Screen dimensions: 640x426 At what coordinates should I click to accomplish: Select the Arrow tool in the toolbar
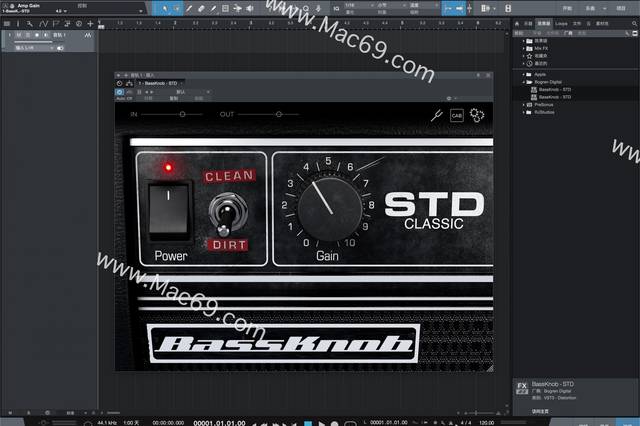[x=164, y=8]
